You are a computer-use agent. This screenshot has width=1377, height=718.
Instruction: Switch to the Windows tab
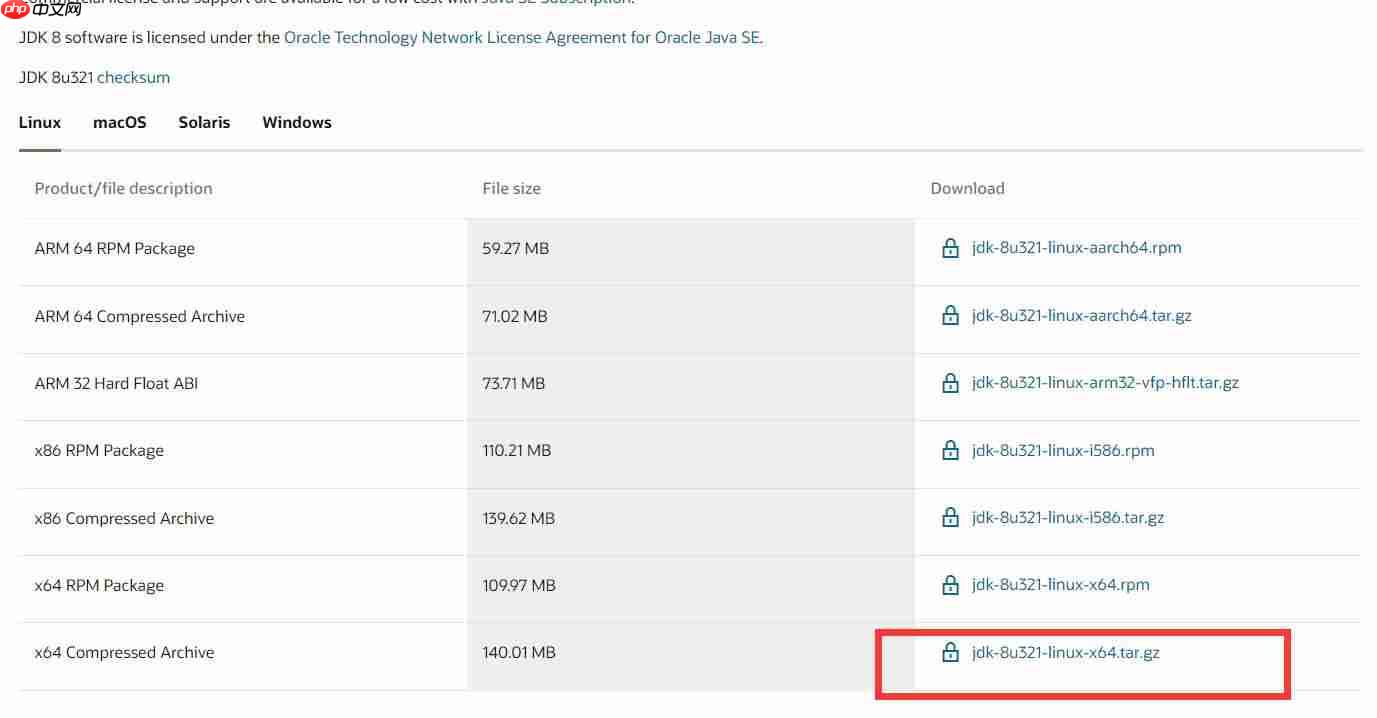[x=297, y=123]
